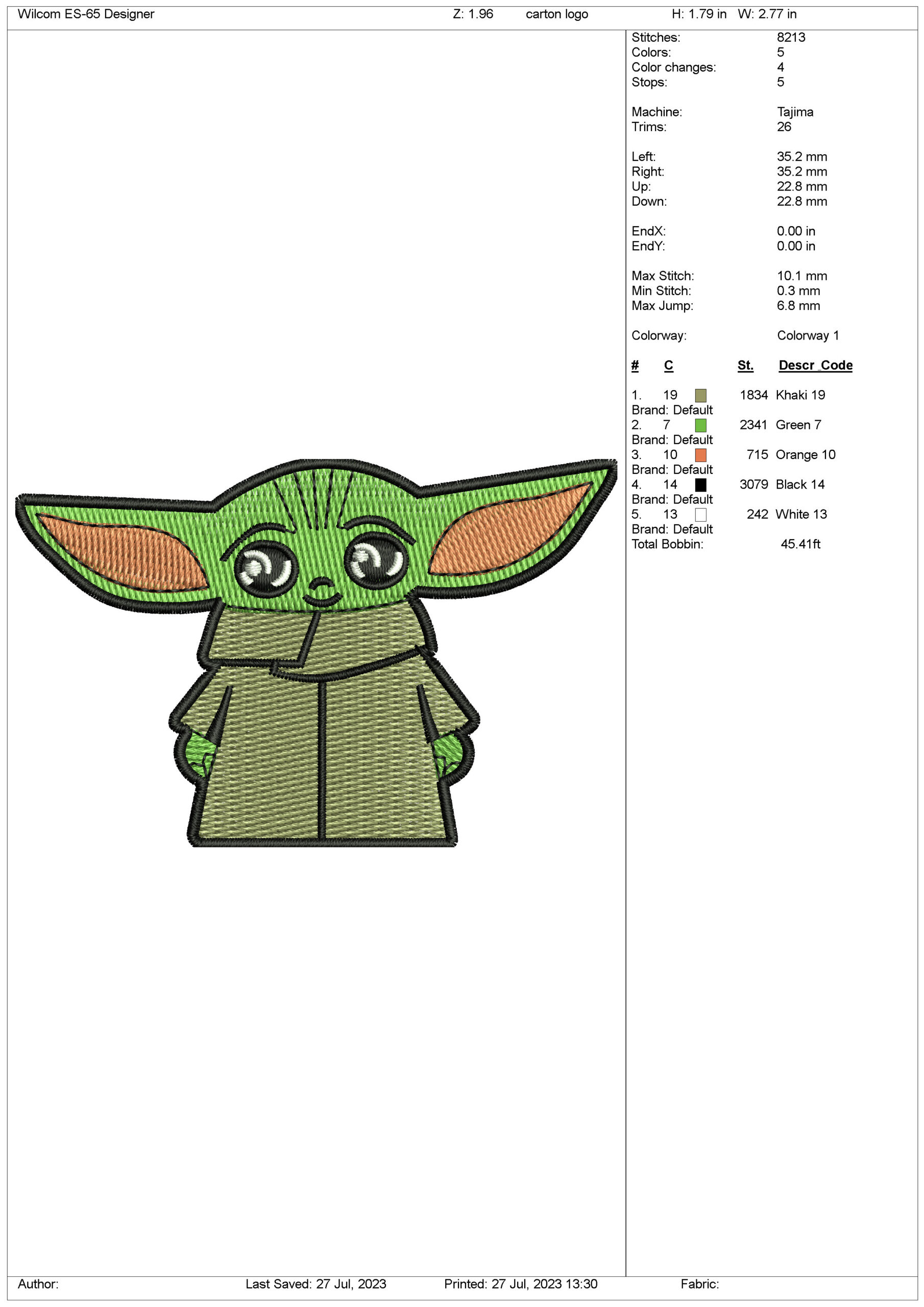The height and width of the screenshot is (1307, 924).
Task: Click the Wilcom ES-65 Designer header text
Action: pos(86,14)
